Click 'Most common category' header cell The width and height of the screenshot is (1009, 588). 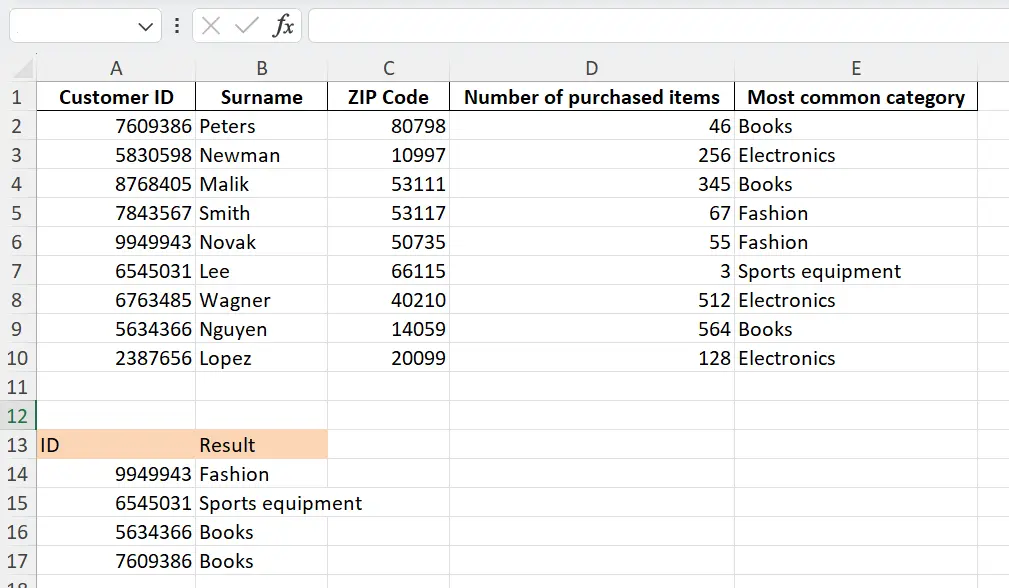(x=856, y=96)
